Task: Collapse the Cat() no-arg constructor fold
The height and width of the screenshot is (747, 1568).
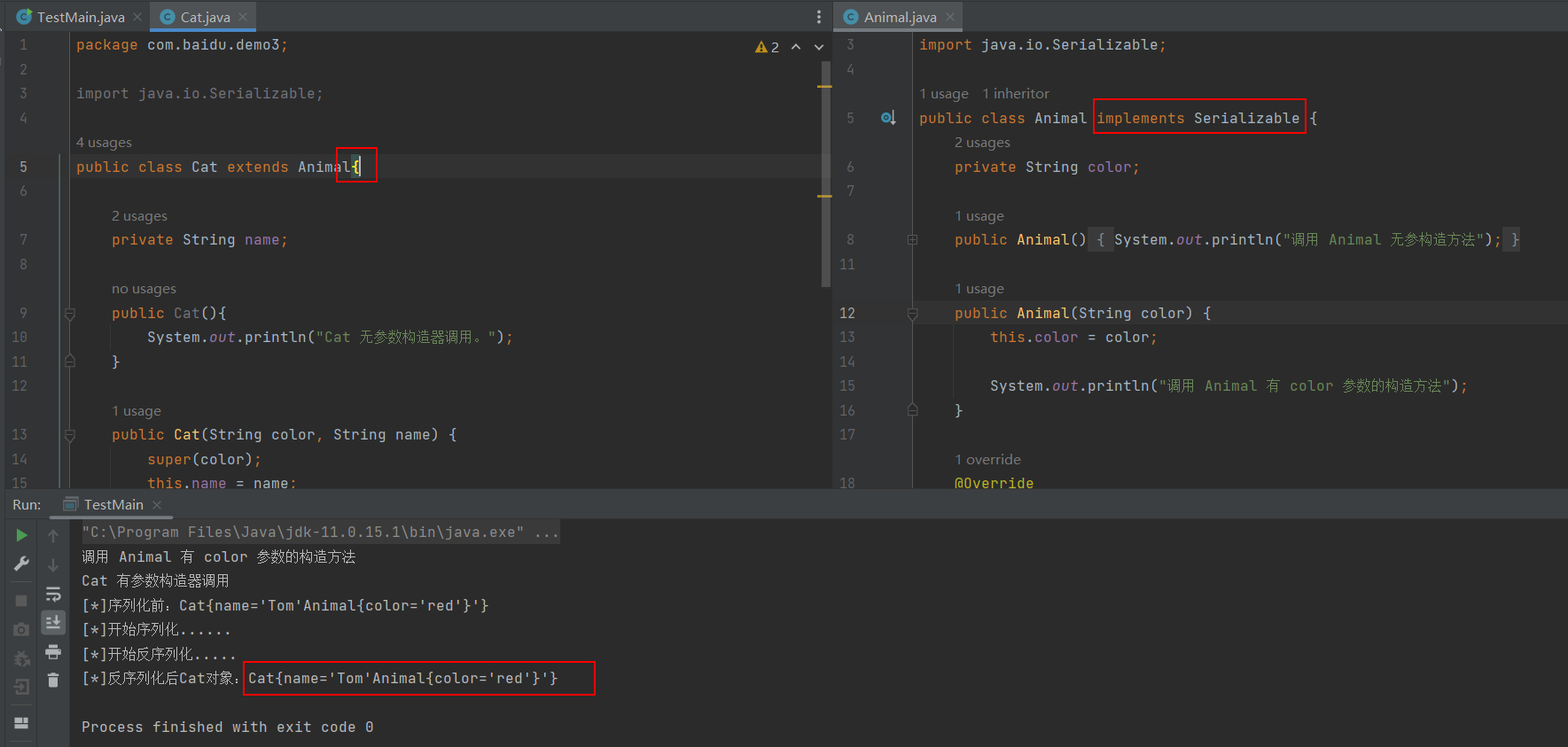Action: coord(70,314)
